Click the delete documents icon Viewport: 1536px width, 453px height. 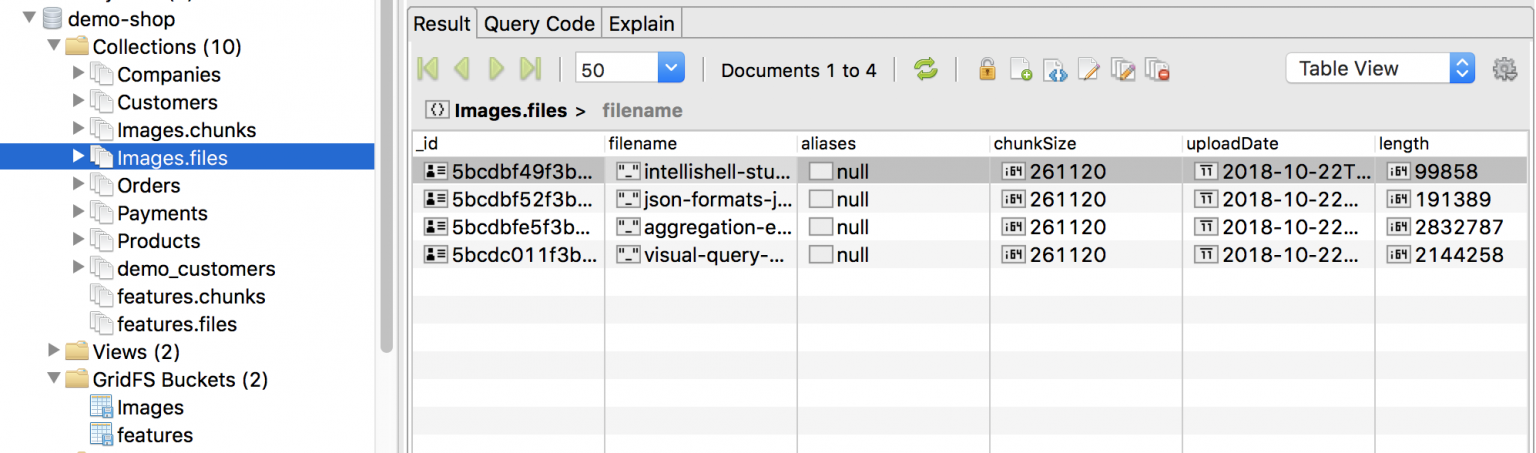pyautogui.click(x=1157, y=69)
